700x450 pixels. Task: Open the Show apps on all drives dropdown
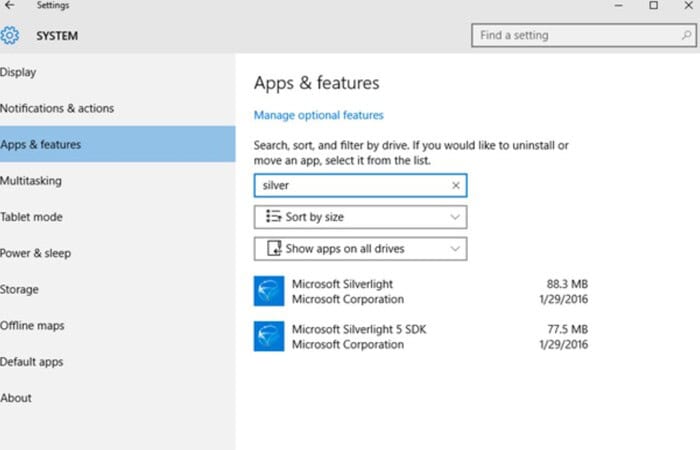tap(360, 249)
